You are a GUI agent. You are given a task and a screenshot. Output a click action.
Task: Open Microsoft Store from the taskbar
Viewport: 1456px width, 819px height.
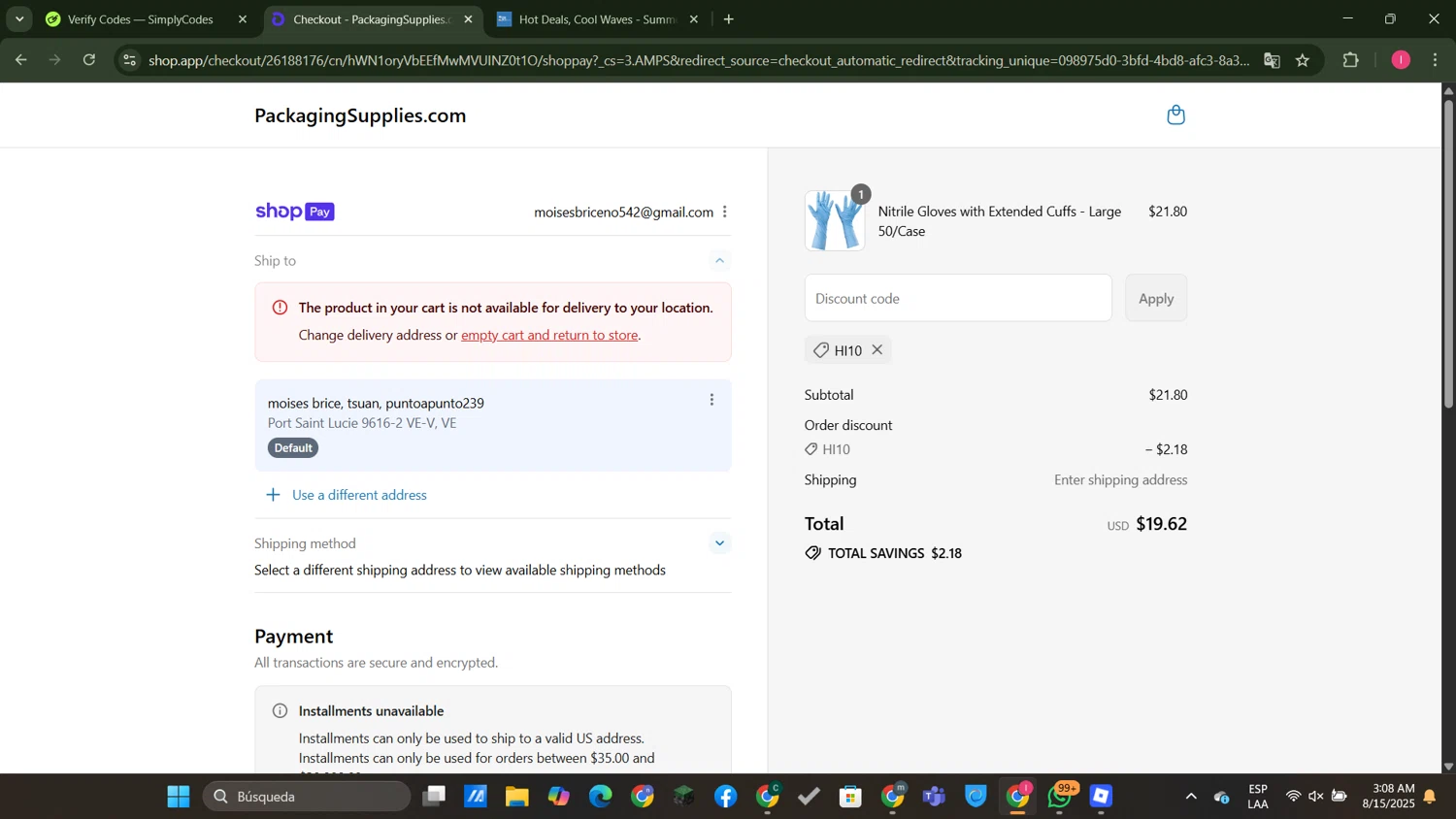click(x=851, y=797)
